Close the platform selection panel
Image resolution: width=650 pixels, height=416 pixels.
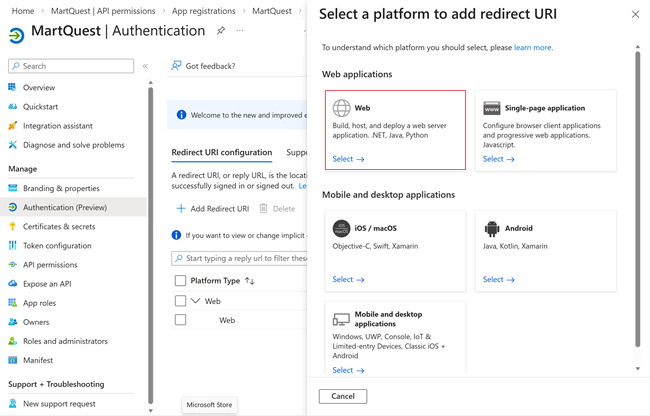635,15
